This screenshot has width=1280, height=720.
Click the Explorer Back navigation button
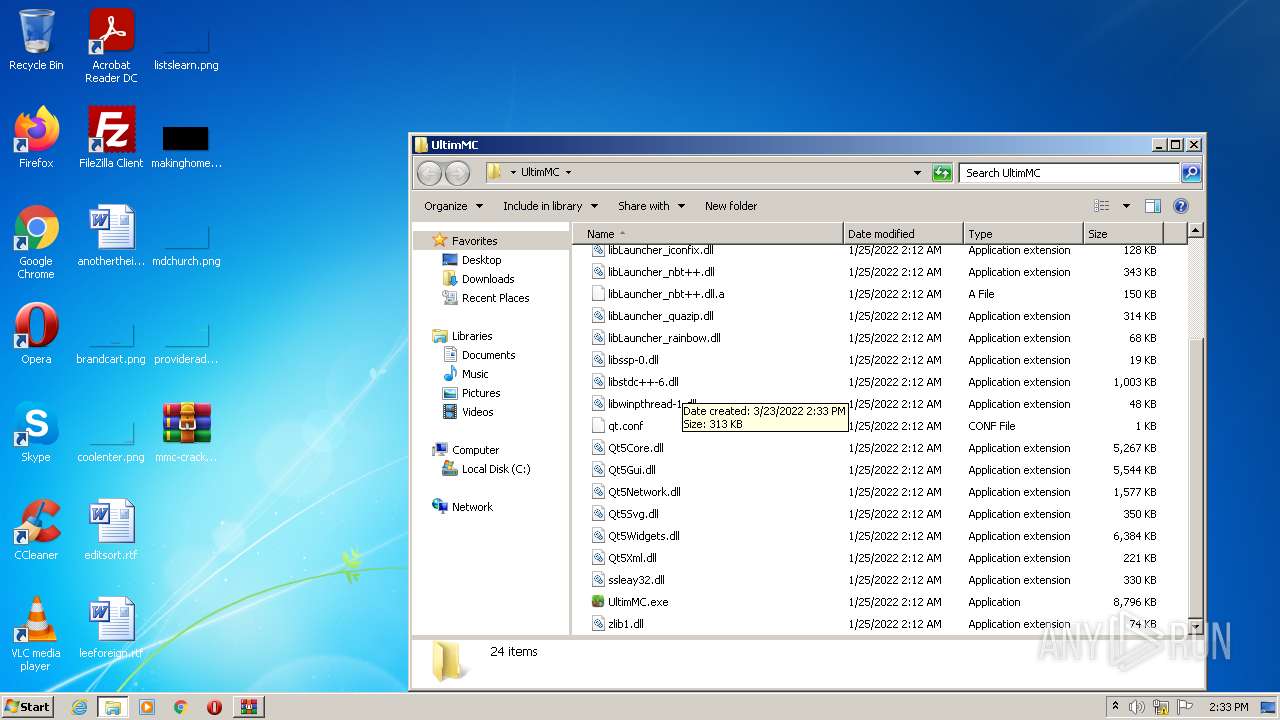pos(429,173)
